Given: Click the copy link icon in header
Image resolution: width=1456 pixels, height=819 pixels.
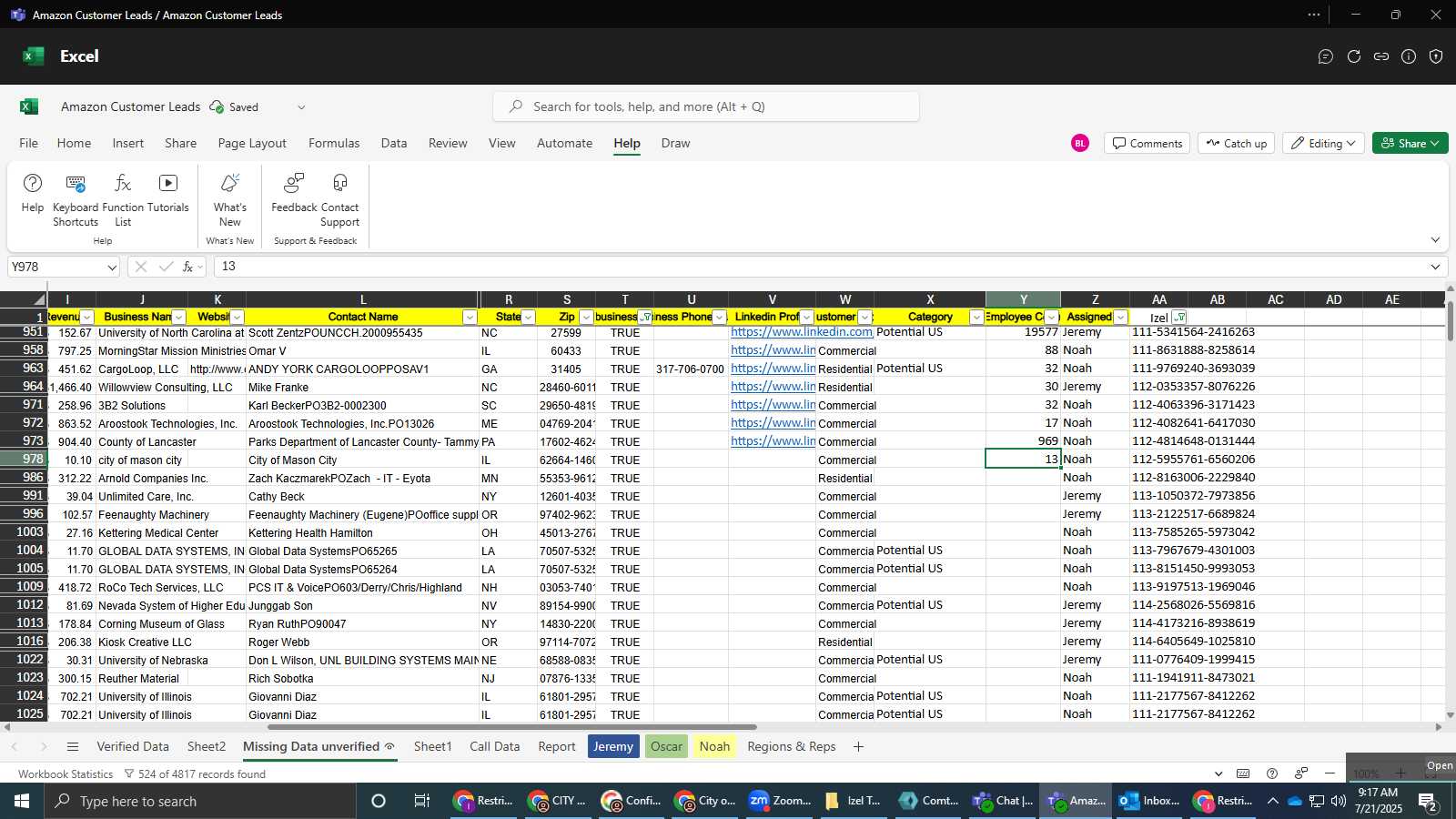Looking at the screenshot, I should click(x=1381, y=56).
